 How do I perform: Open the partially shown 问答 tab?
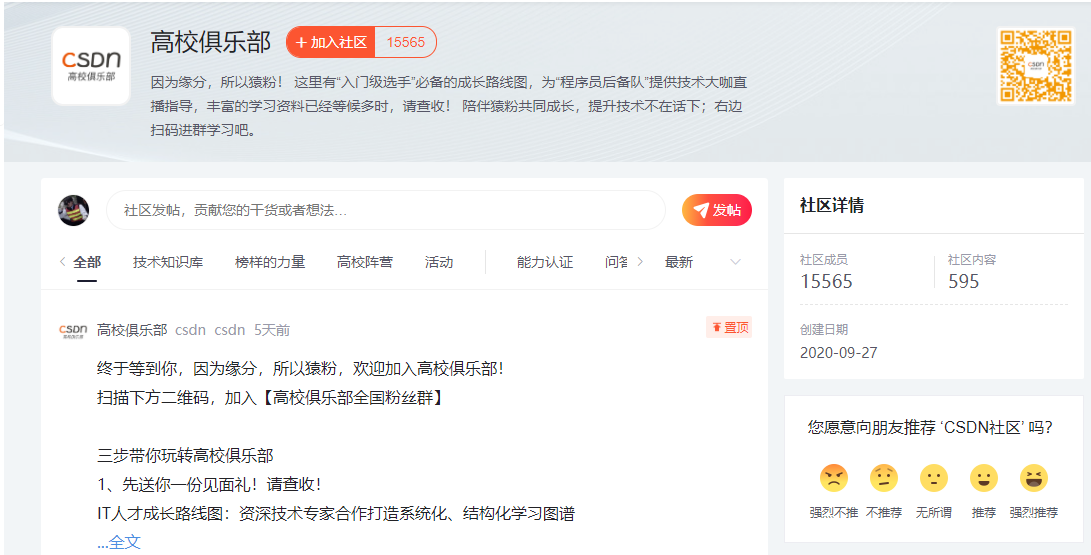pyautogui.click(x=616, y=262)
